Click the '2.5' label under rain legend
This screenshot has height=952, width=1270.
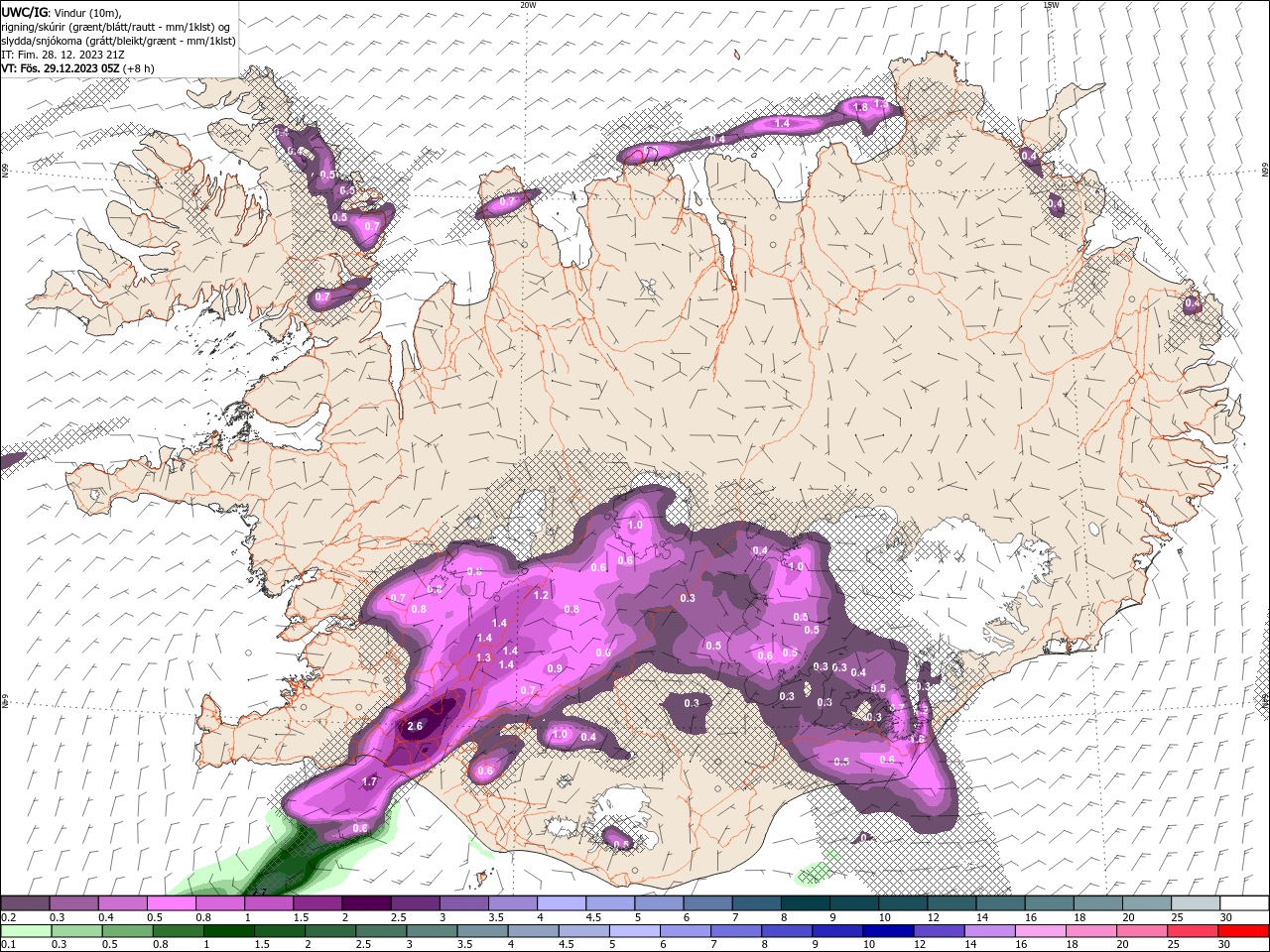pos(364,945)
